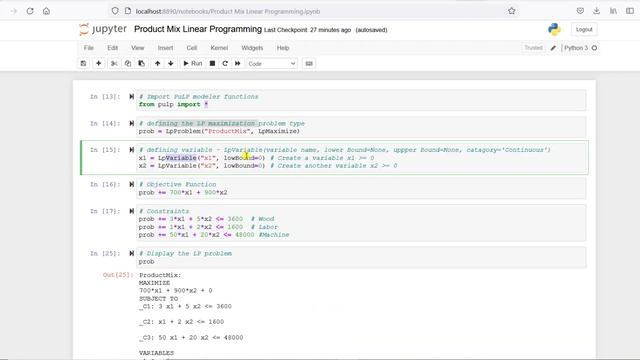Run cell In [15] with its run marker
Image resolution: width=640 pixels, height=360 pixels.
click(131, 150)
